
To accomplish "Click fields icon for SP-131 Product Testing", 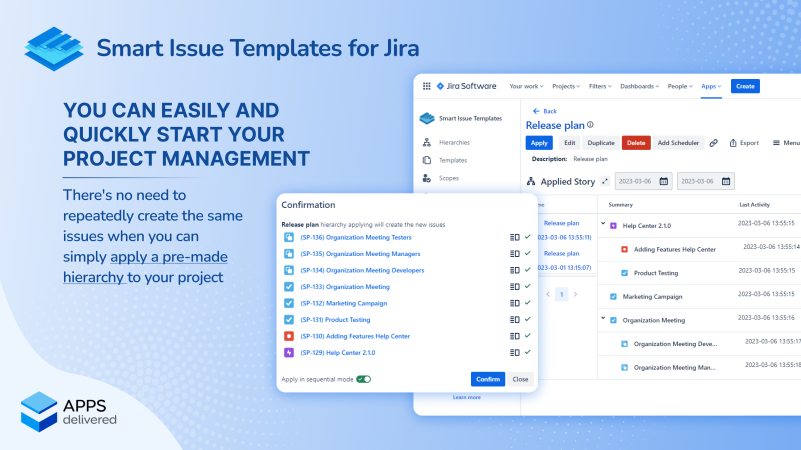I will click(514, 320).
